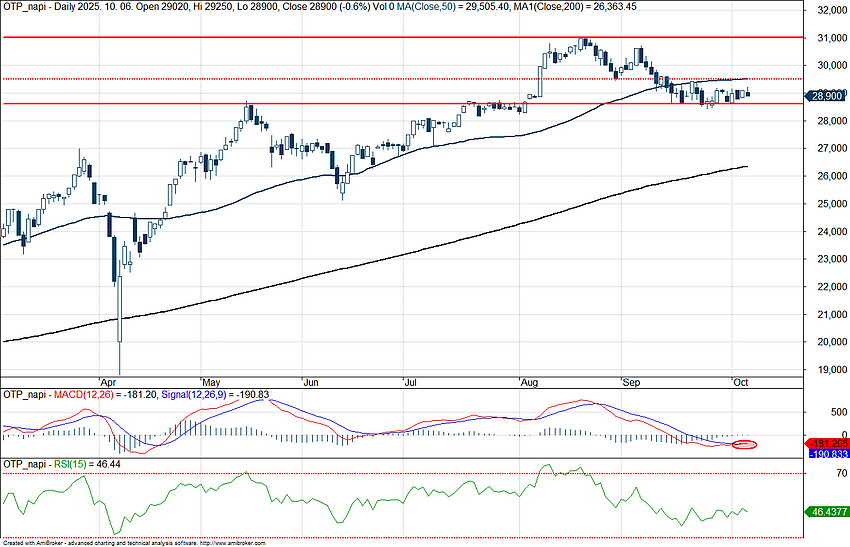The width and height of the screenshot is (850, 547).
Task: Click the Aug label on time axis
Action: point(527,382)
